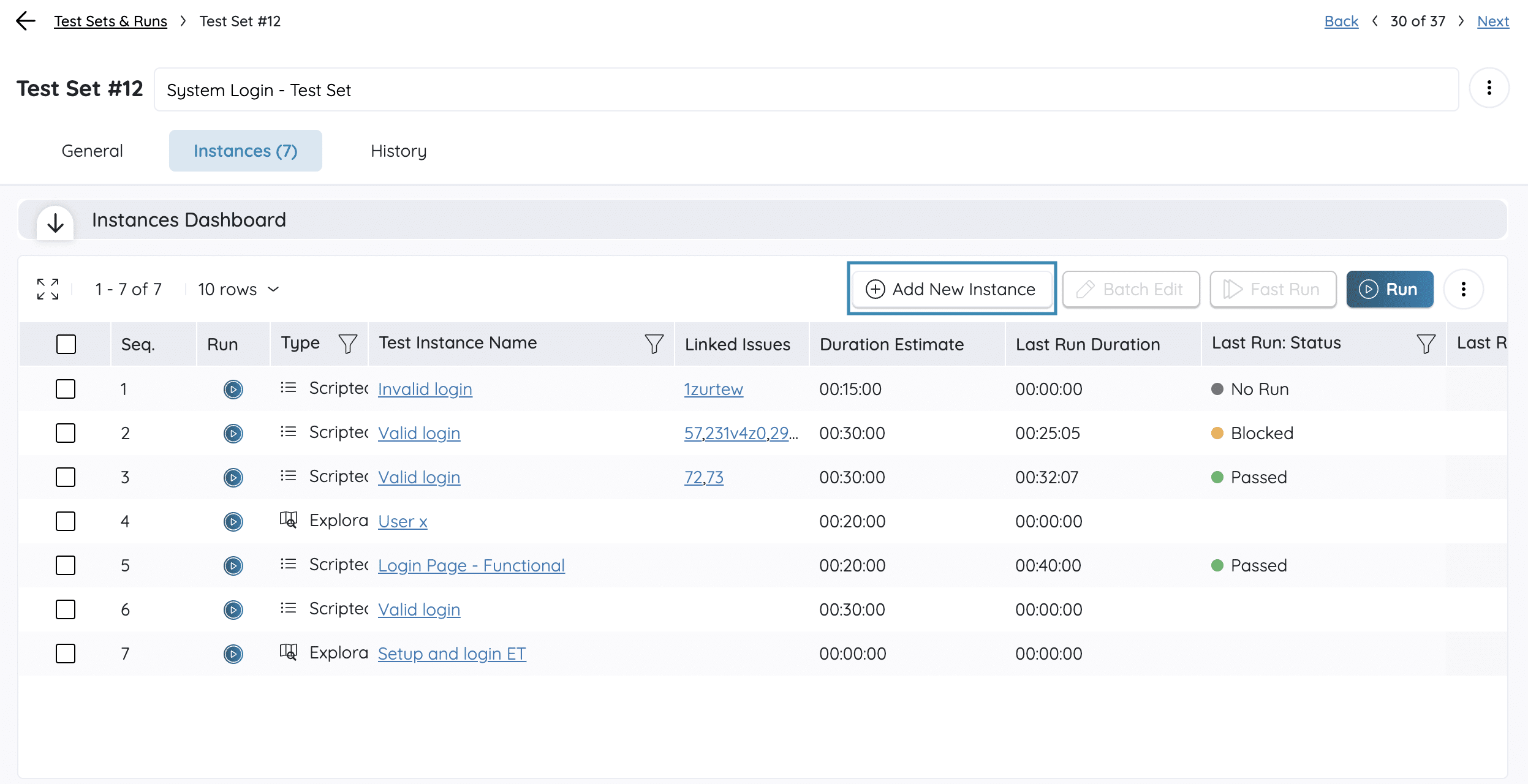Expand the table to full screen
This screenshot has width=1528, height=784.
pos(48,289)
